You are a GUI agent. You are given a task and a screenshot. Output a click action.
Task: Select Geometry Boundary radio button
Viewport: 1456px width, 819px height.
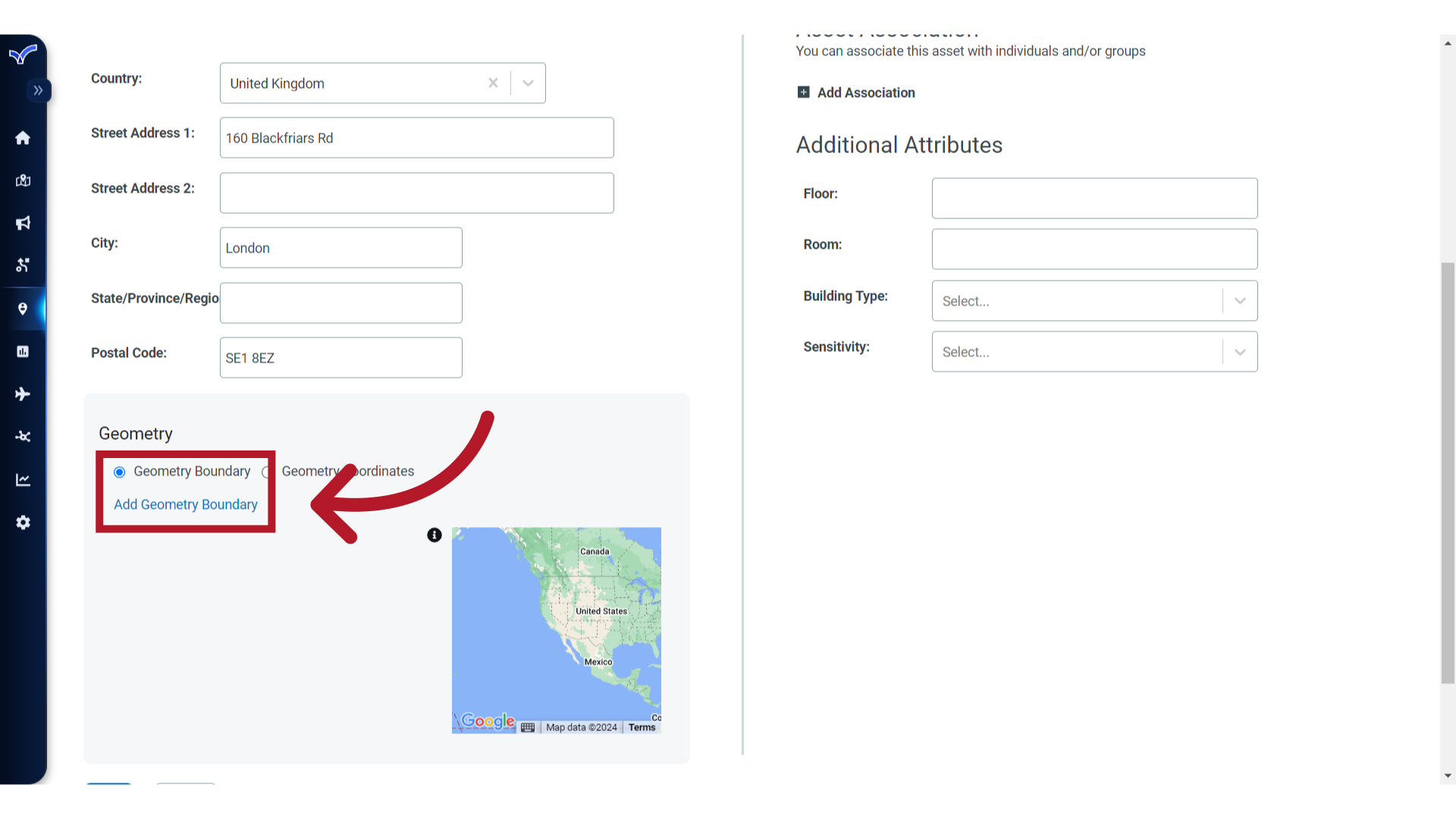click(x=119, y=471)
